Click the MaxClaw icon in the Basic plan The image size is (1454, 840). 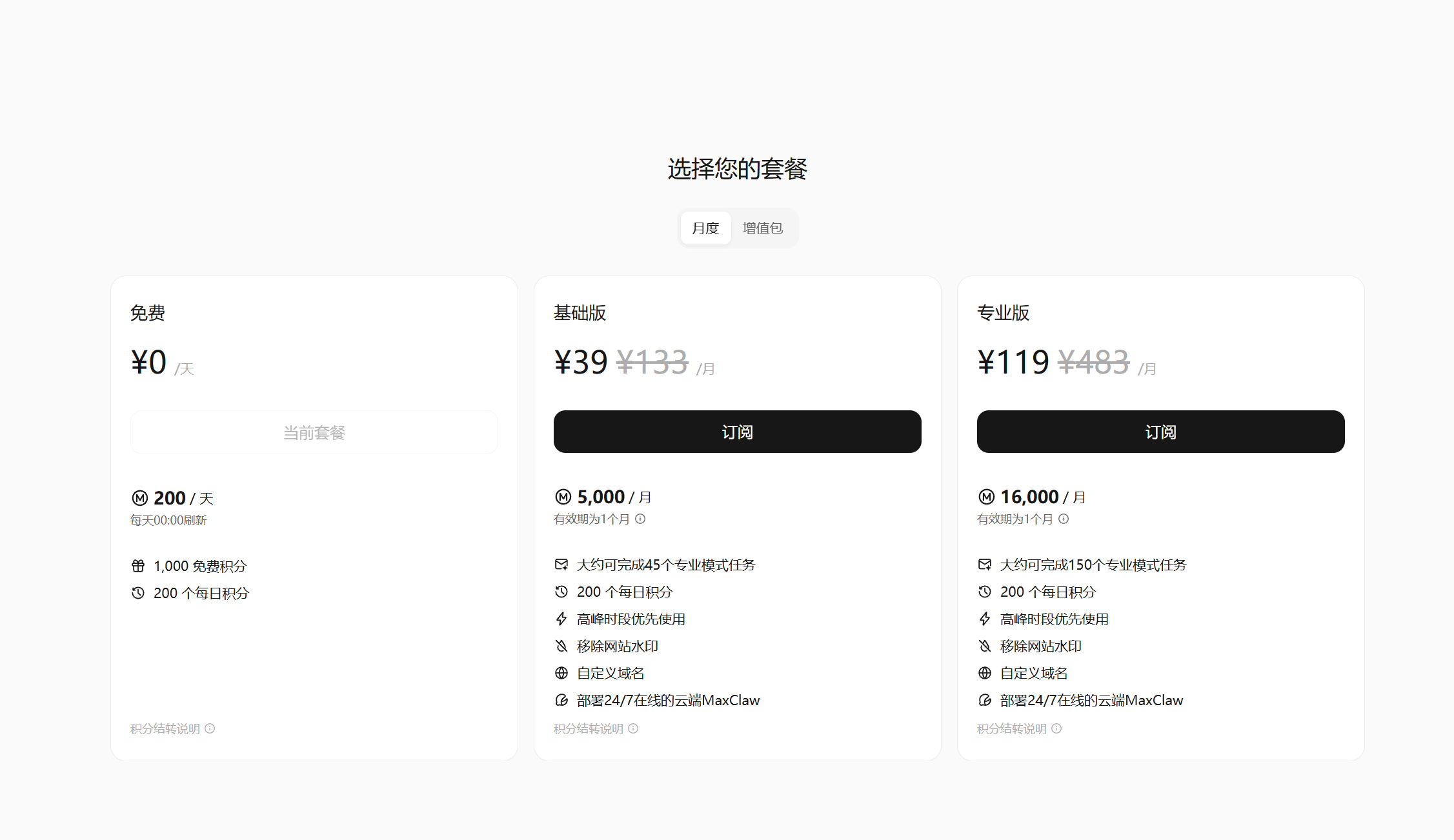561,700
